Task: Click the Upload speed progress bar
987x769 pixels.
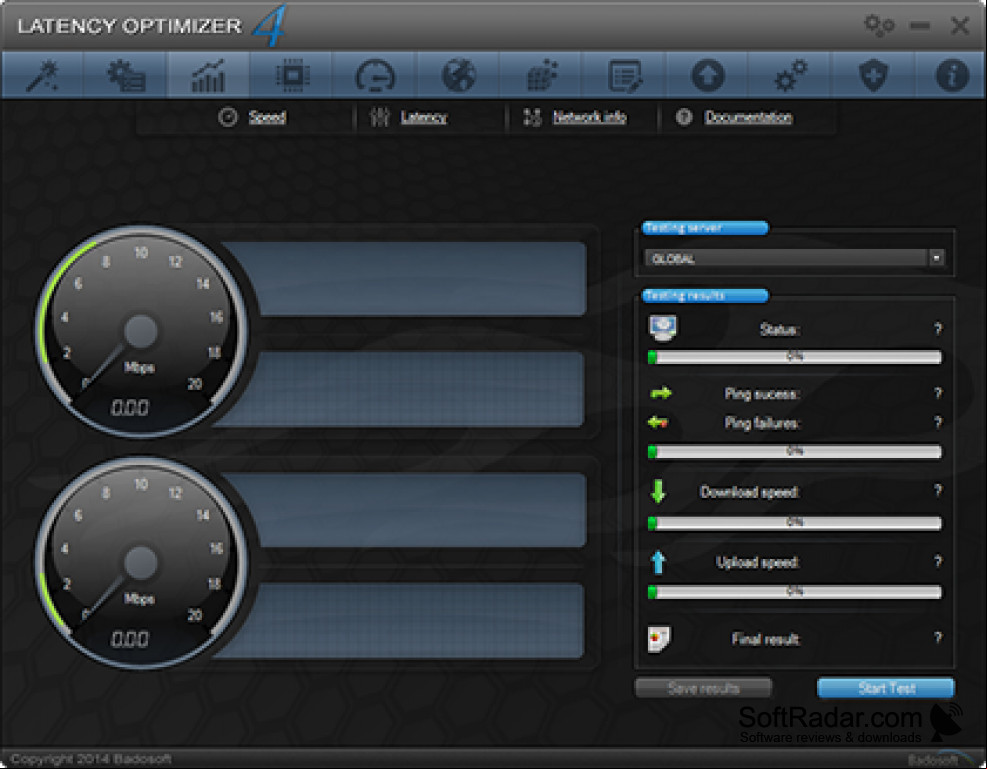Action: (x=795, y=592)
